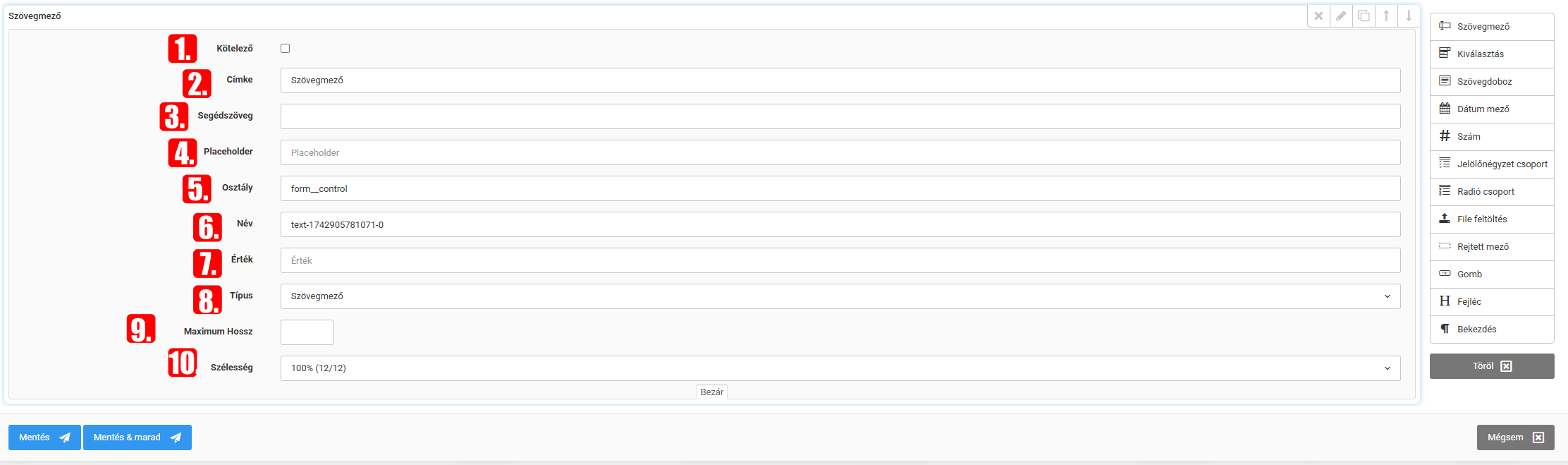Open the Típus dropdown

click(840, 296)
